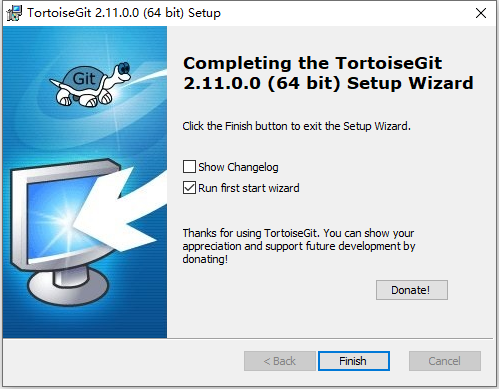499x389 pixels.
Task: Click the Show Changelog label text
Action: (238, 167)
